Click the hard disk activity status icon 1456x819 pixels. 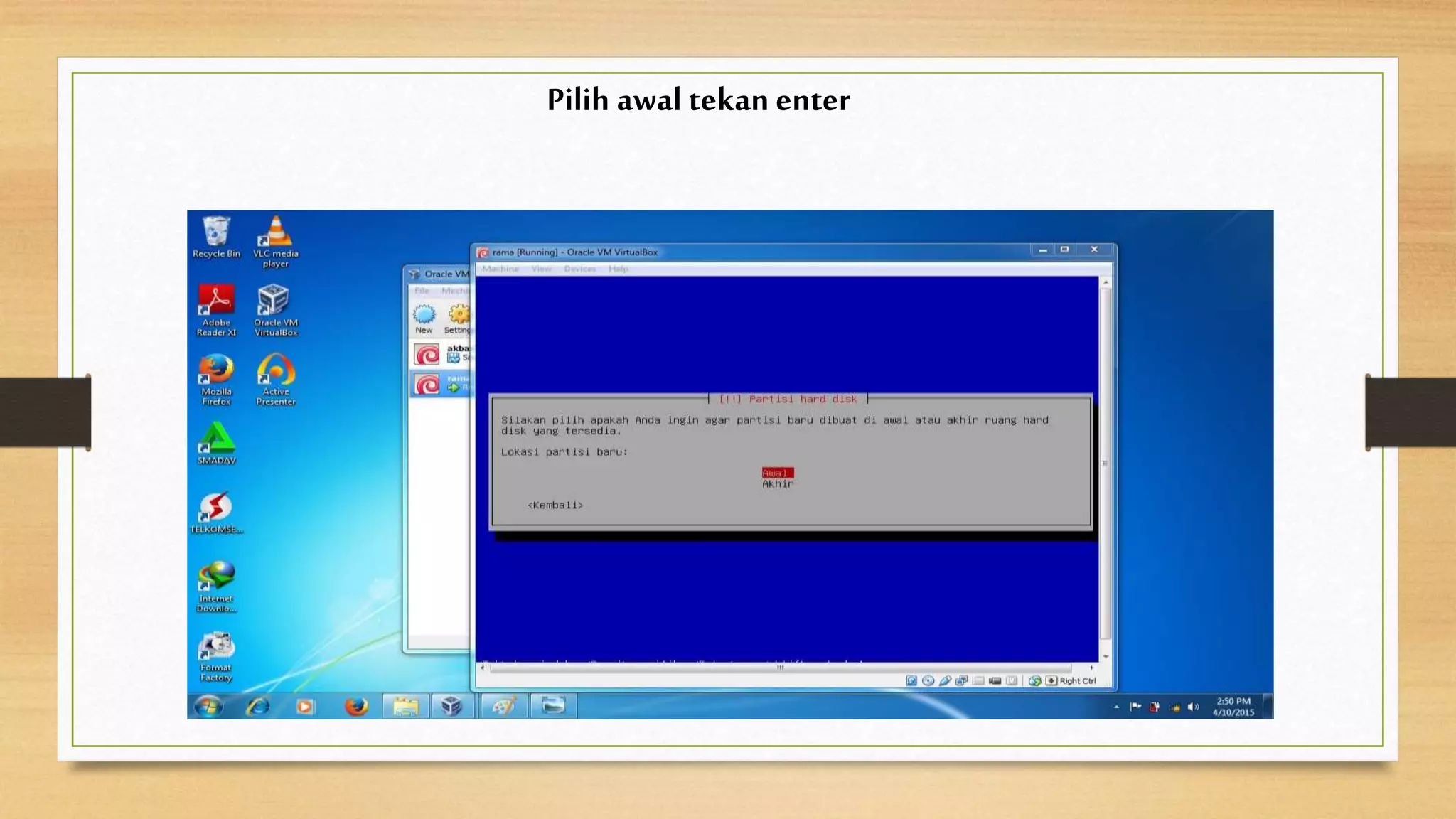[x=911, y=680]
